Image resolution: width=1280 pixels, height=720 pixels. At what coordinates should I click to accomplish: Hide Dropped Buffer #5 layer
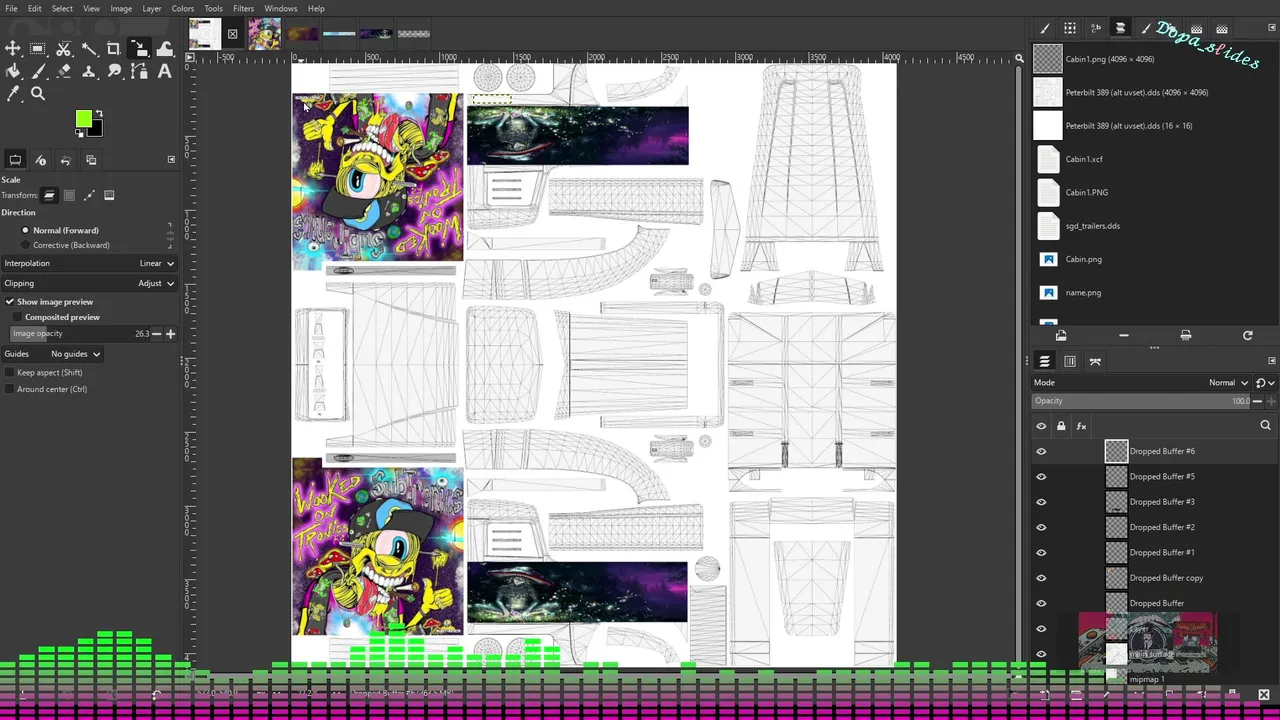(x=1041, y=477)
